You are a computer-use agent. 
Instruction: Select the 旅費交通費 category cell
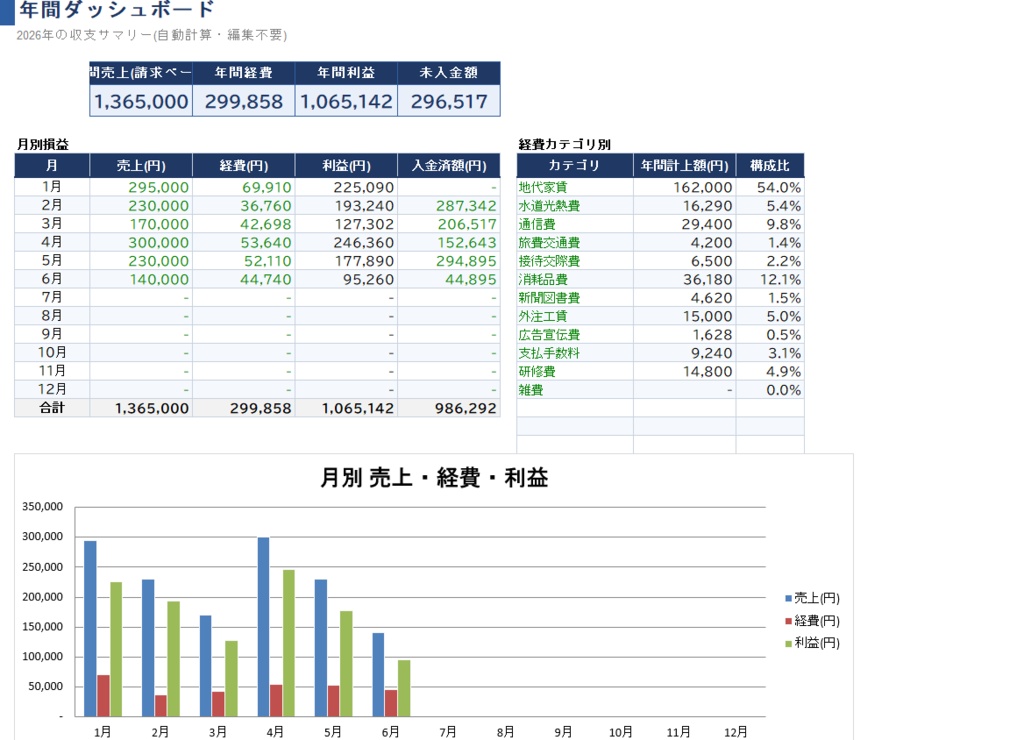575,242
